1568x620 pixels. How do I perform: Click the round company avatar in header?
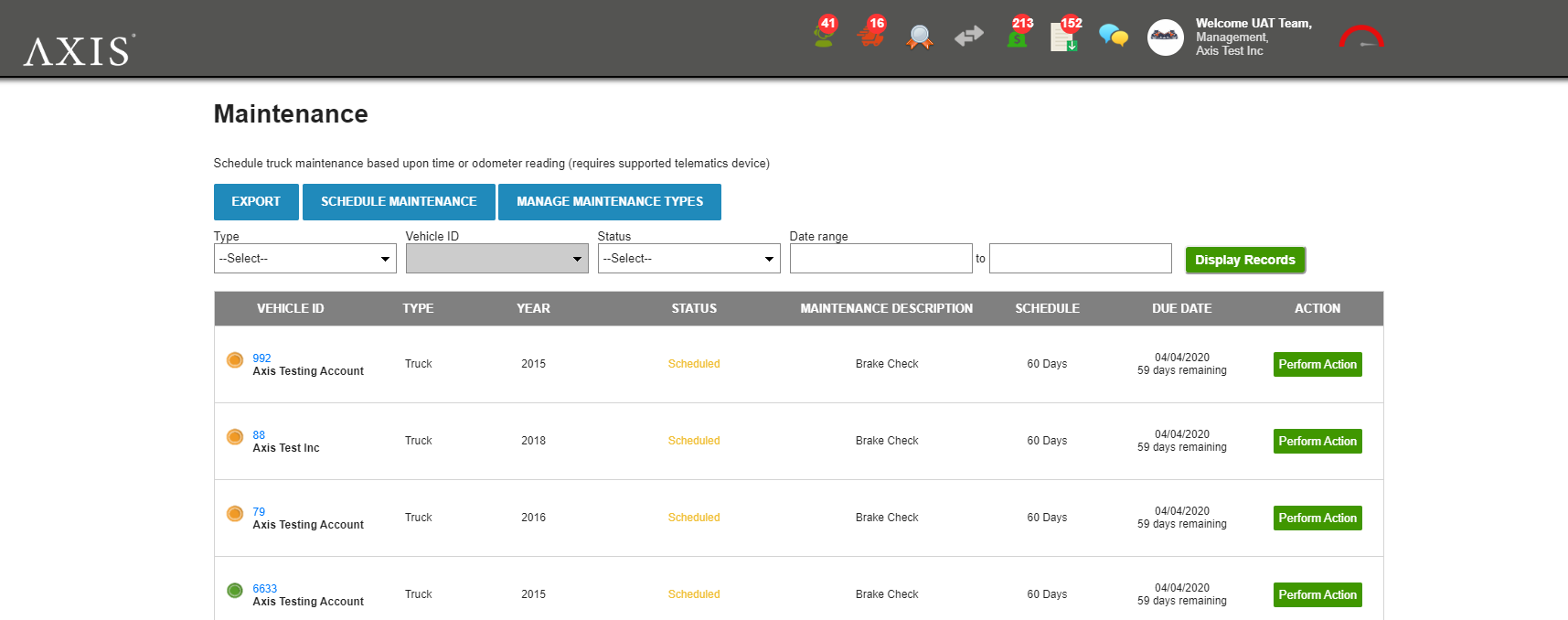coord(1165,37)
